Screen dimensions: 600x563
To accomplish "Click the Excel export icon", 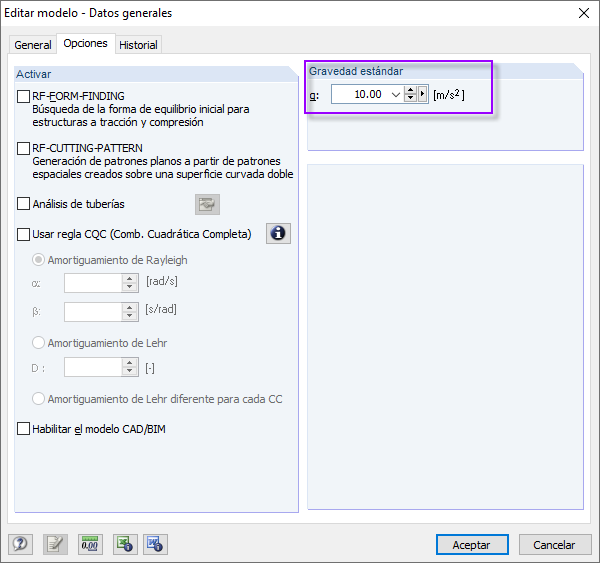I will click(x=125, y=544).
